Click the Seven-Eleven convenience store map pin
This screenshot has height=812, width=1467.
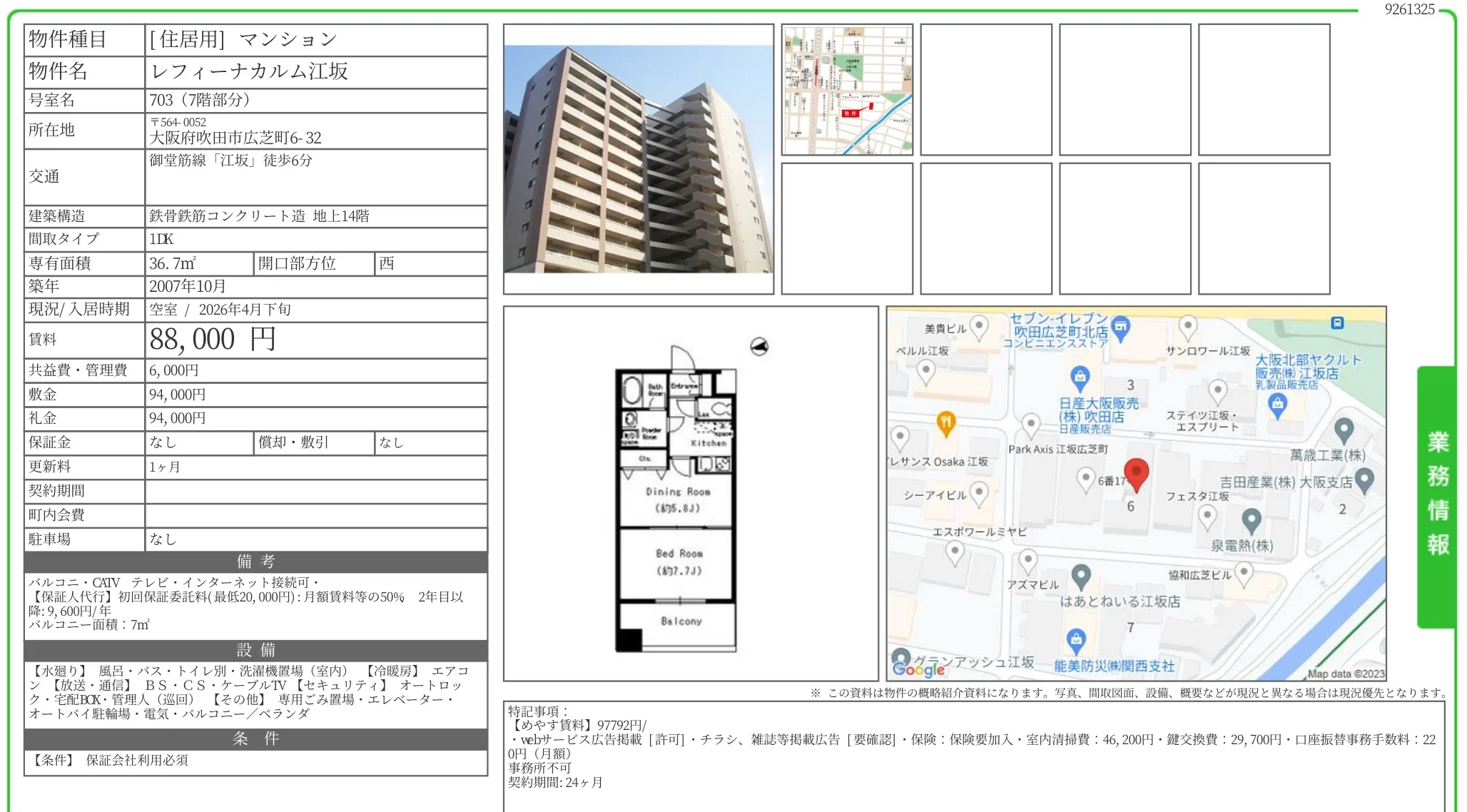[x=1121, y=328]
